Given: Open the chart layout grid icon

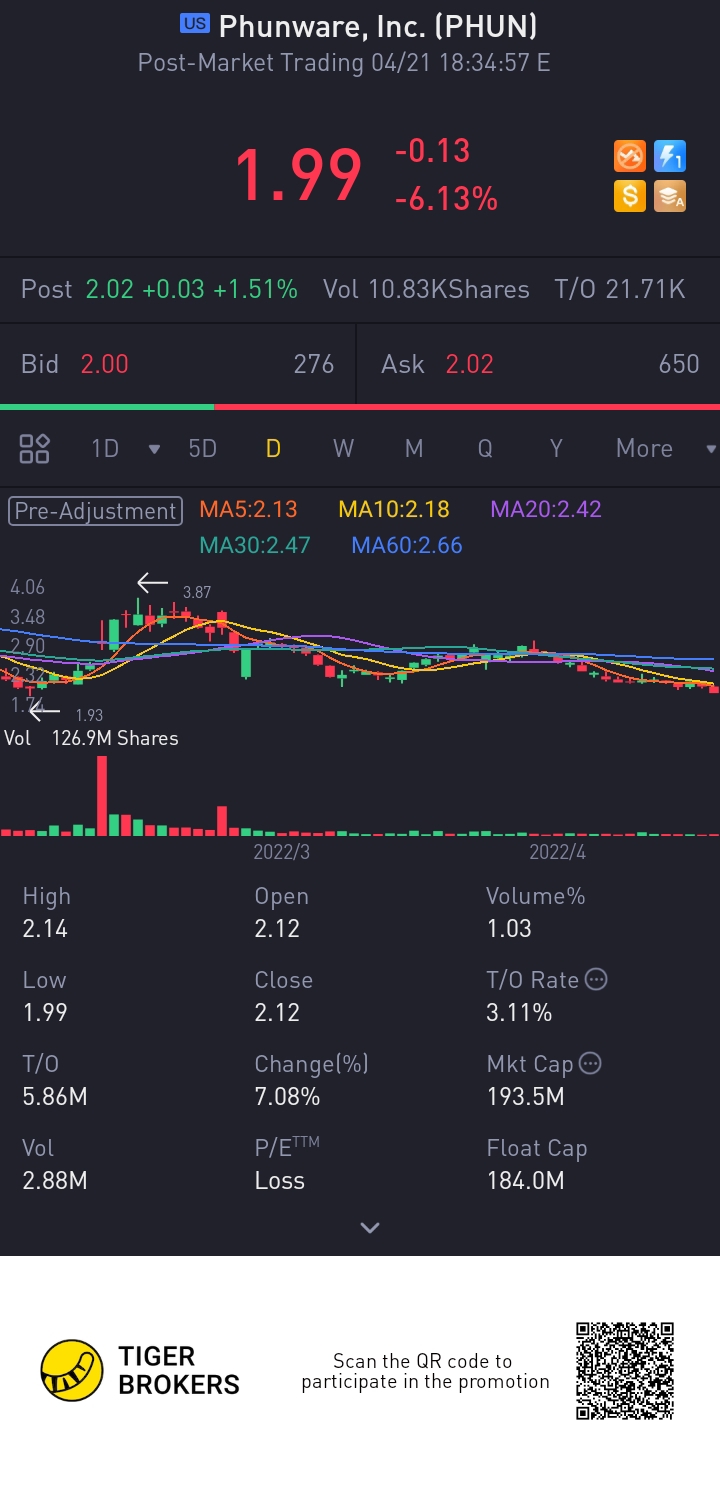Looking at the screenshot, I should 35,448.
